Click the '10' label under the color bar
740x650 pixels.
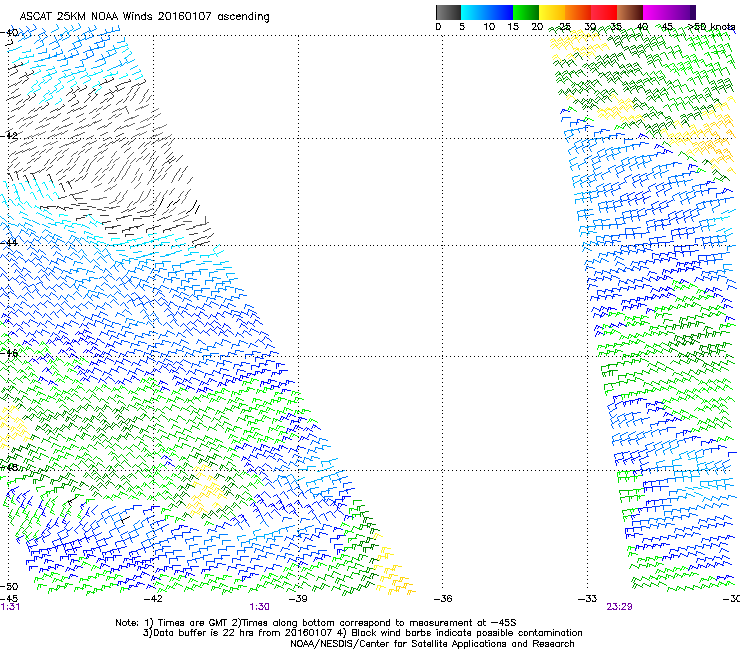[489, 27]
